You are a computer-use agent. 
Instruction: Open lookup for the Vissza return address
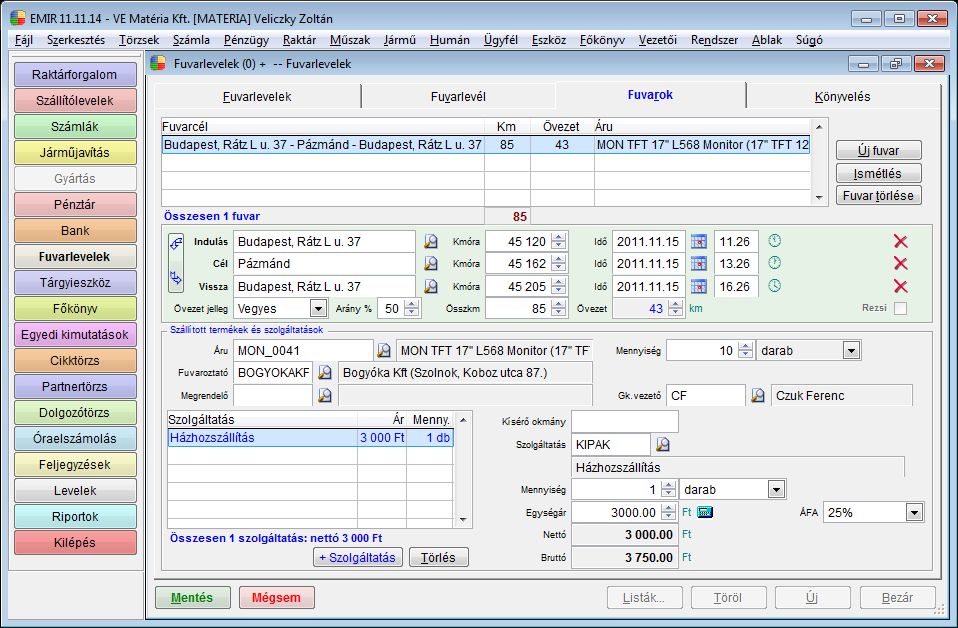coord(431,286)
